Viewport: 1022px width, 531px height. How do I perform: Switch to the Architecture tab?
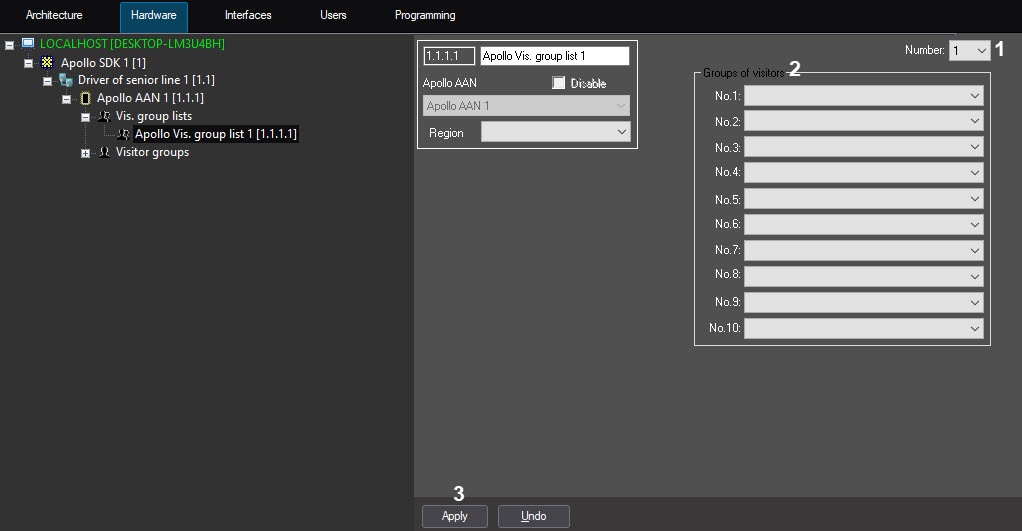point(54,15)
